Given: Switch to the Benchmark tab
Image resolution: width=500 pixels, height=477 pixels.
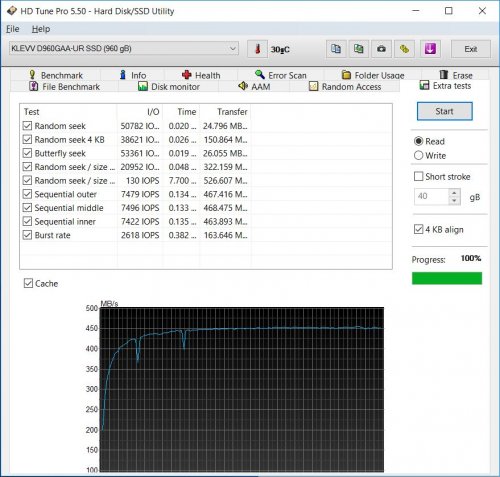Looking at the screenshot, I should (56, 75).
